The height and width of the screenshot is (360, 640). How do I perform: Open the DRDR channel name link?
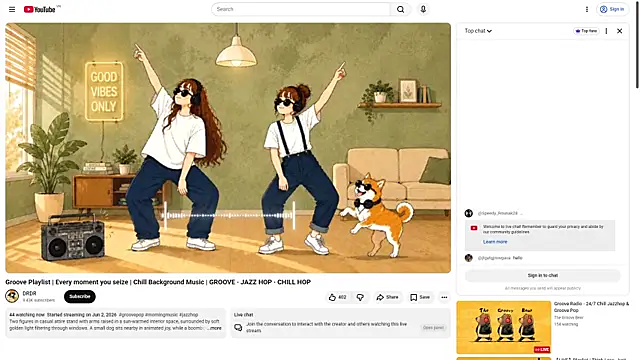point(29,293)
